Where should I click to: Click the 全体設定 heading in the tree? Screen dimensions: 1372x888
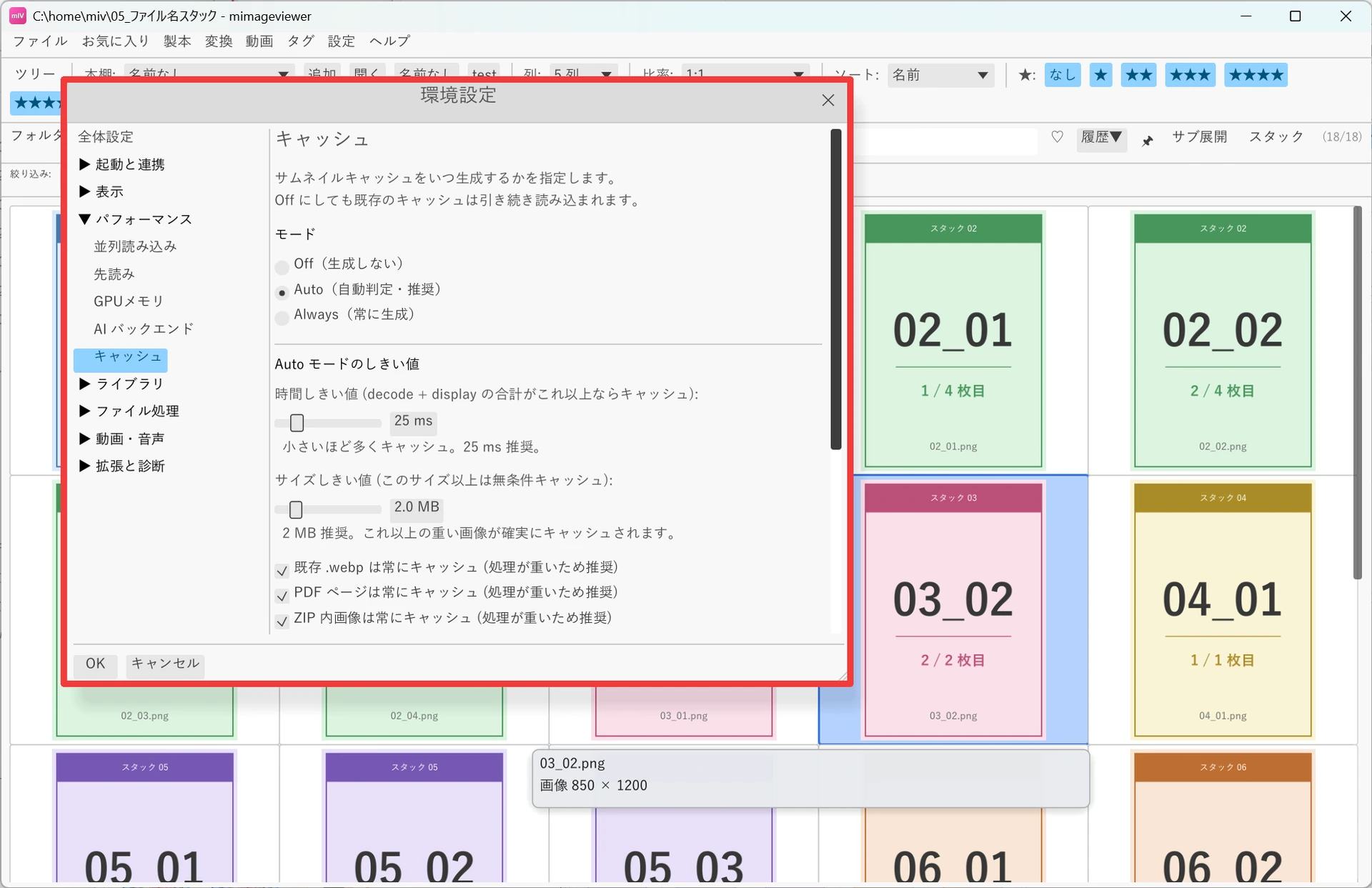coord(106,136)
